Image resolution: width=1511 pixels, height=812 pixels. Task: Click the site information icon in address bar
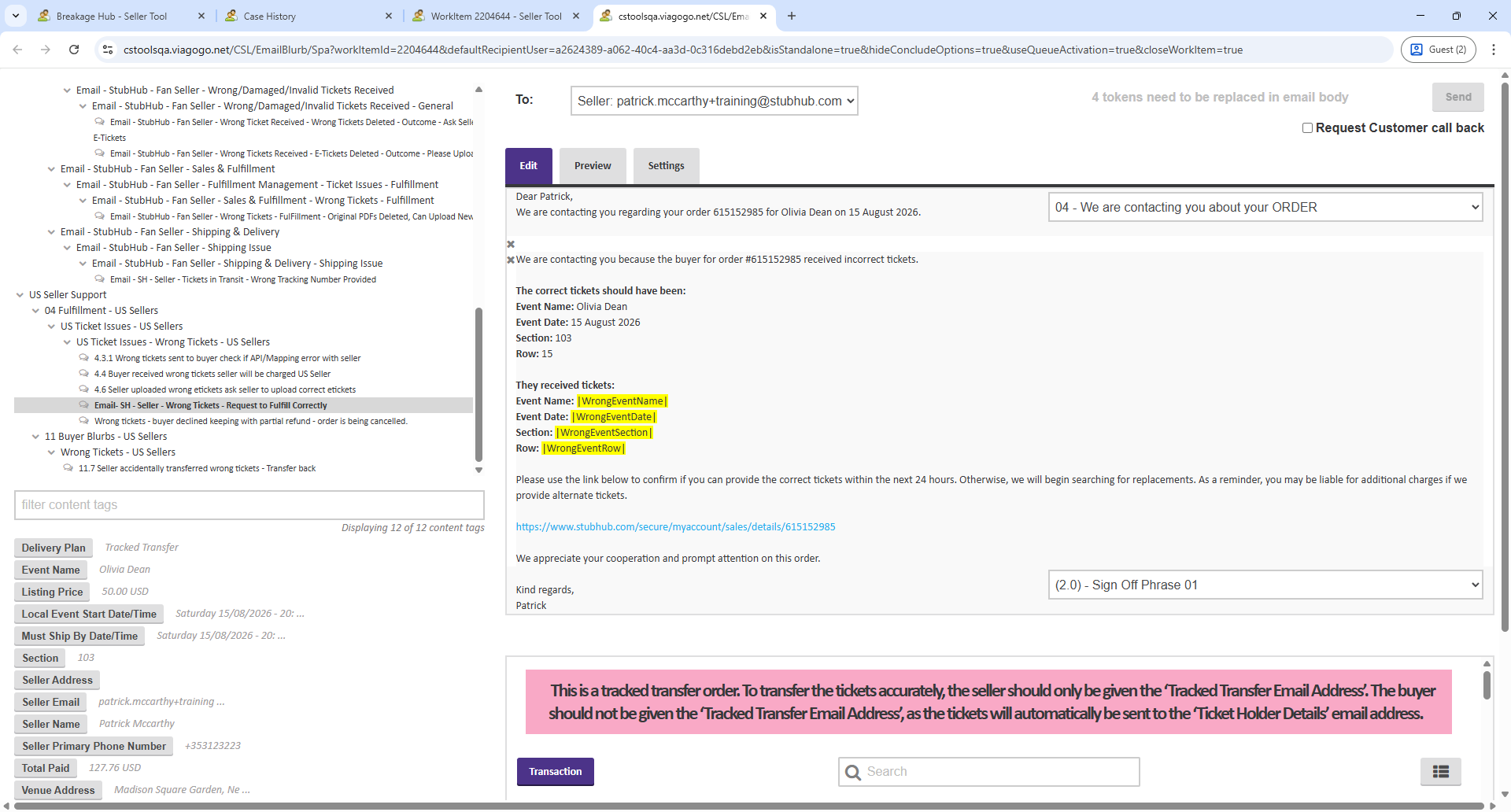(108, 50)
